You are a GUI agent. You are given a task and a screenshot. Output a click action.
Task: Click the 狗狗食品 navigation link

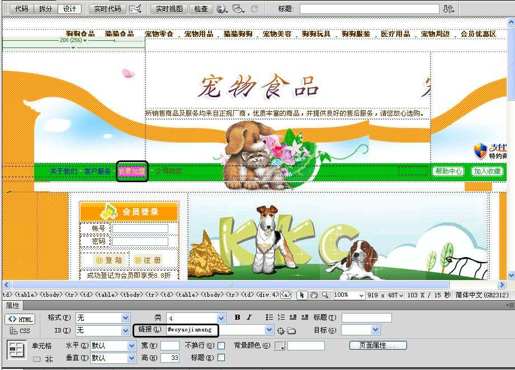tap(80, 34)
